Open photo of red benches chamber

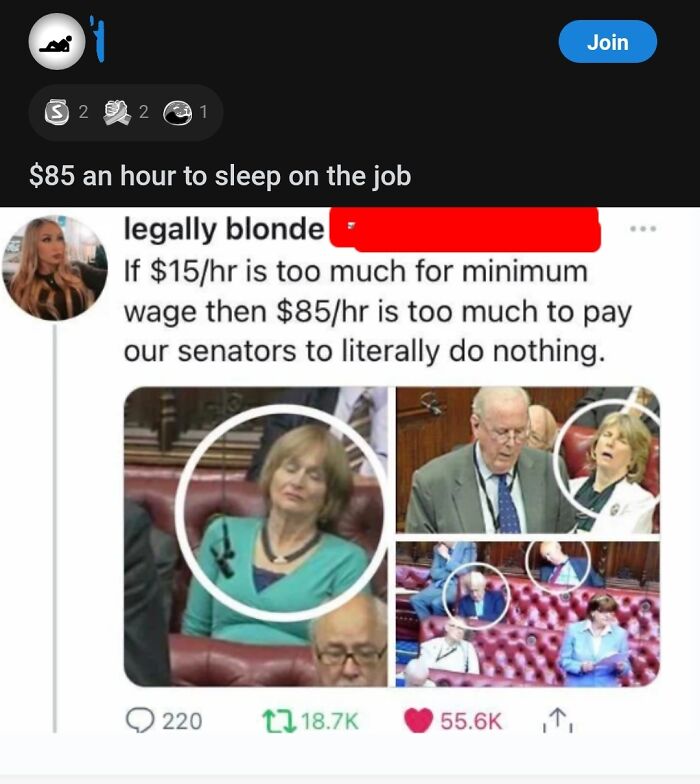tap(528, 614)
